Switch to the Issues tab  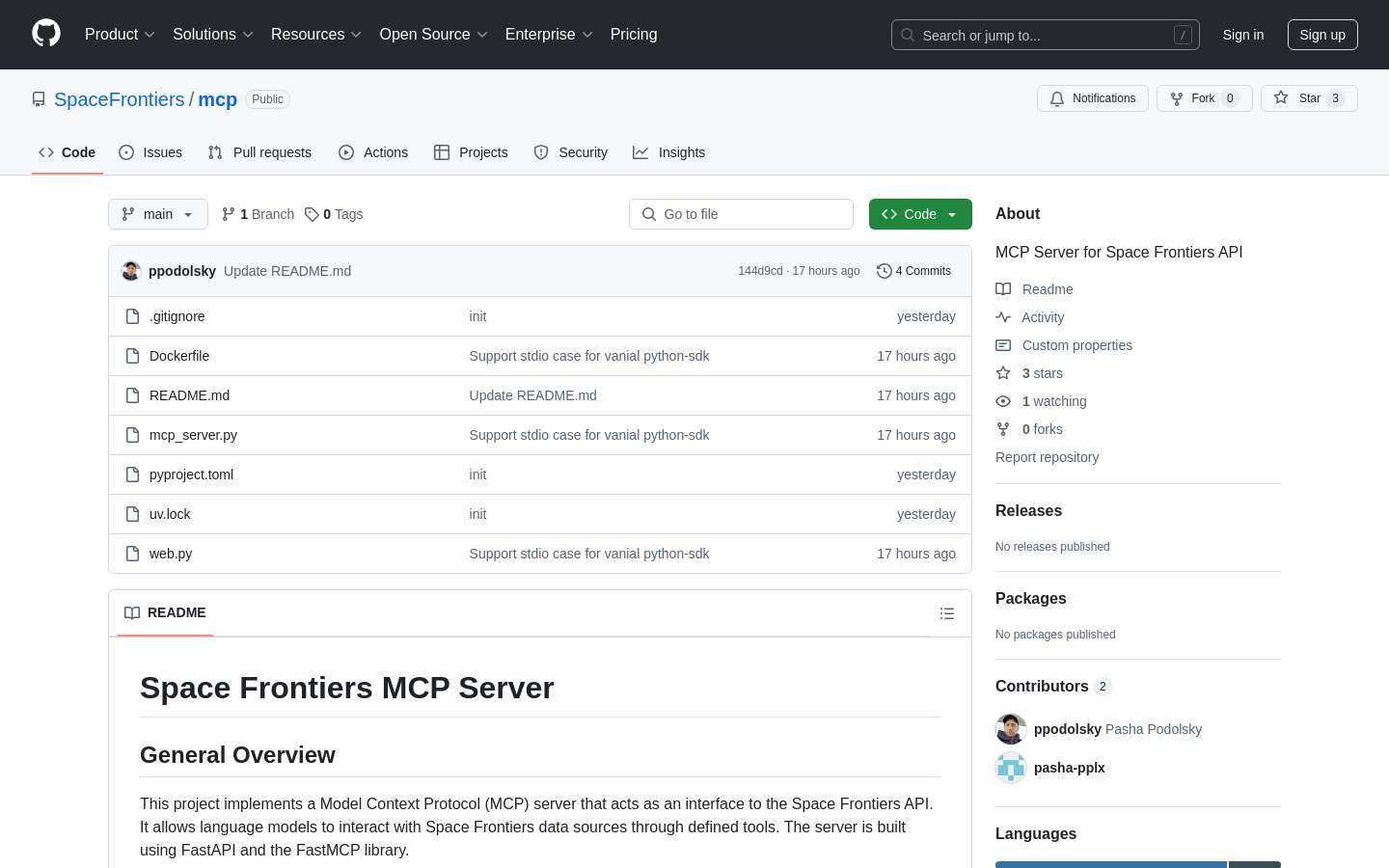150,152
